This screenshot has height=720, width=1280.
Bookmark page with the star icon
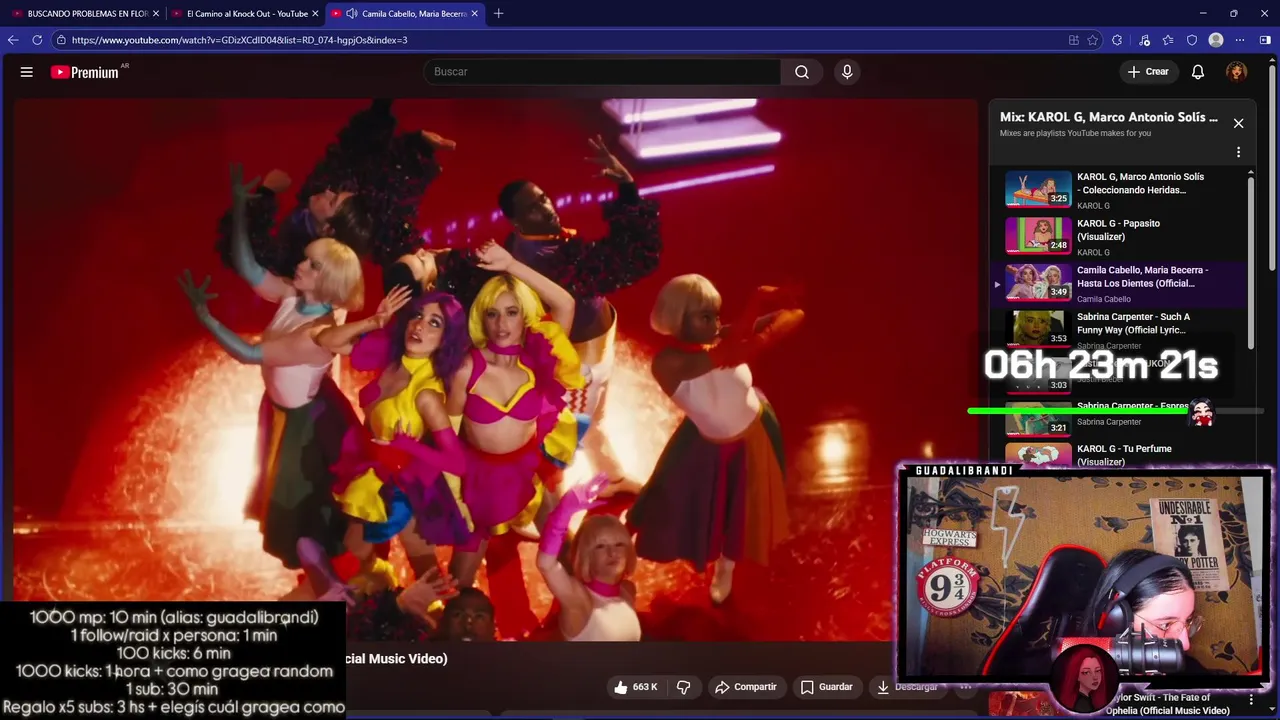[x=1093, y=40]
